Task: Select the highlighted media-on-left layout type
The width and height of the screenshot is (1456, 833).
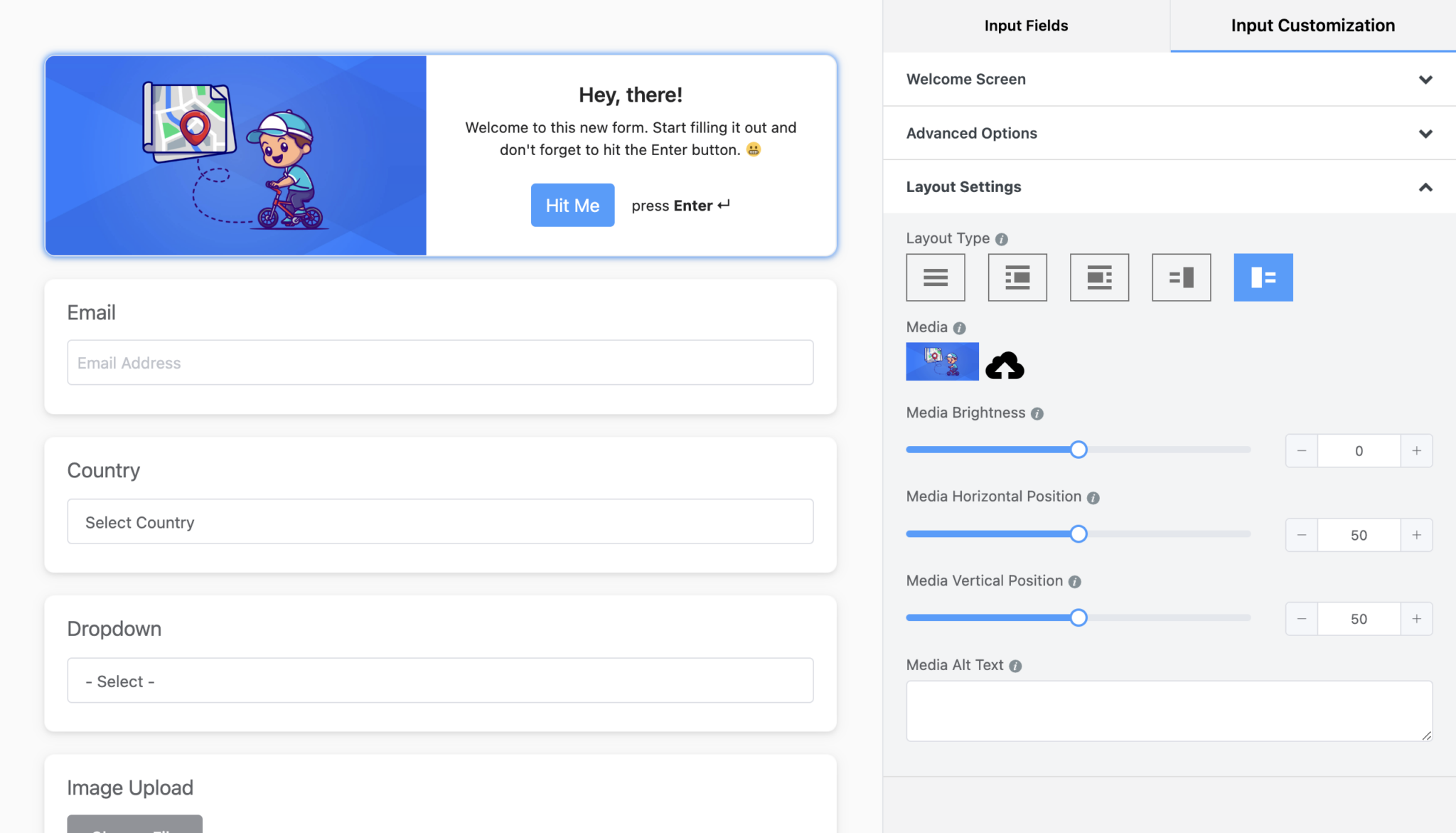Action: 1263,277
